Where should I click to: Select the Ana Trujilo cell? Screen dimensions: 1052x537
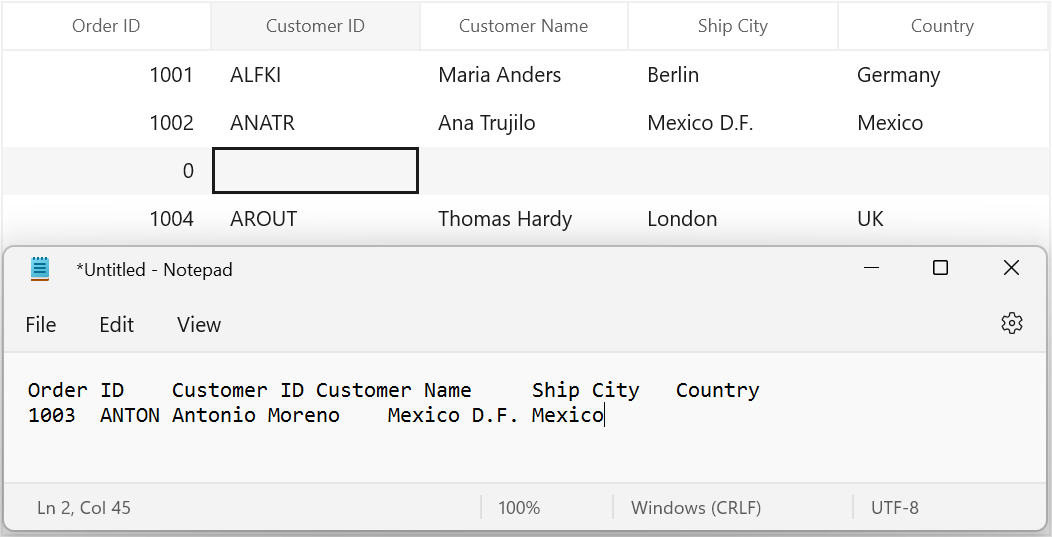coord(523,123)
